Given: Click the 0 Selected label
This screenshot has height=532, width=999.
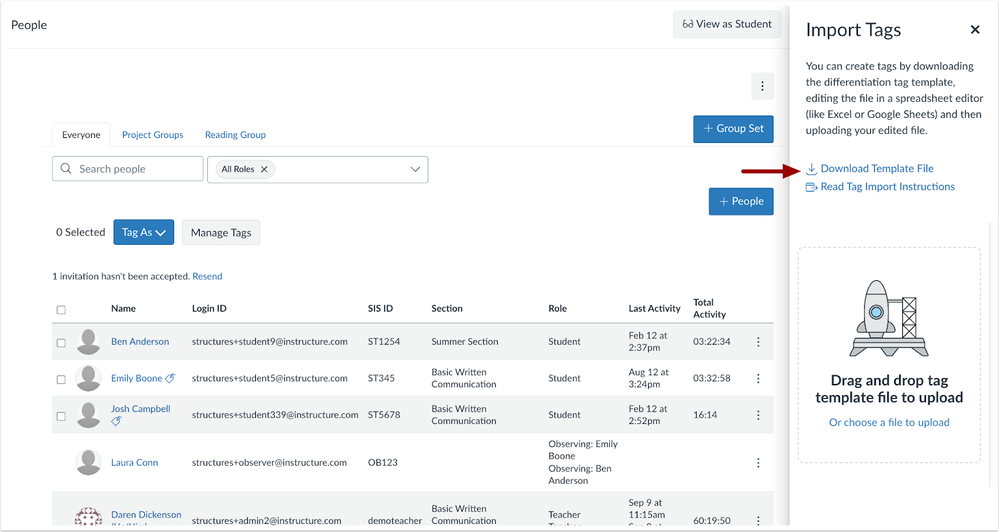Looking at the screenshot, I should (80, 233).
